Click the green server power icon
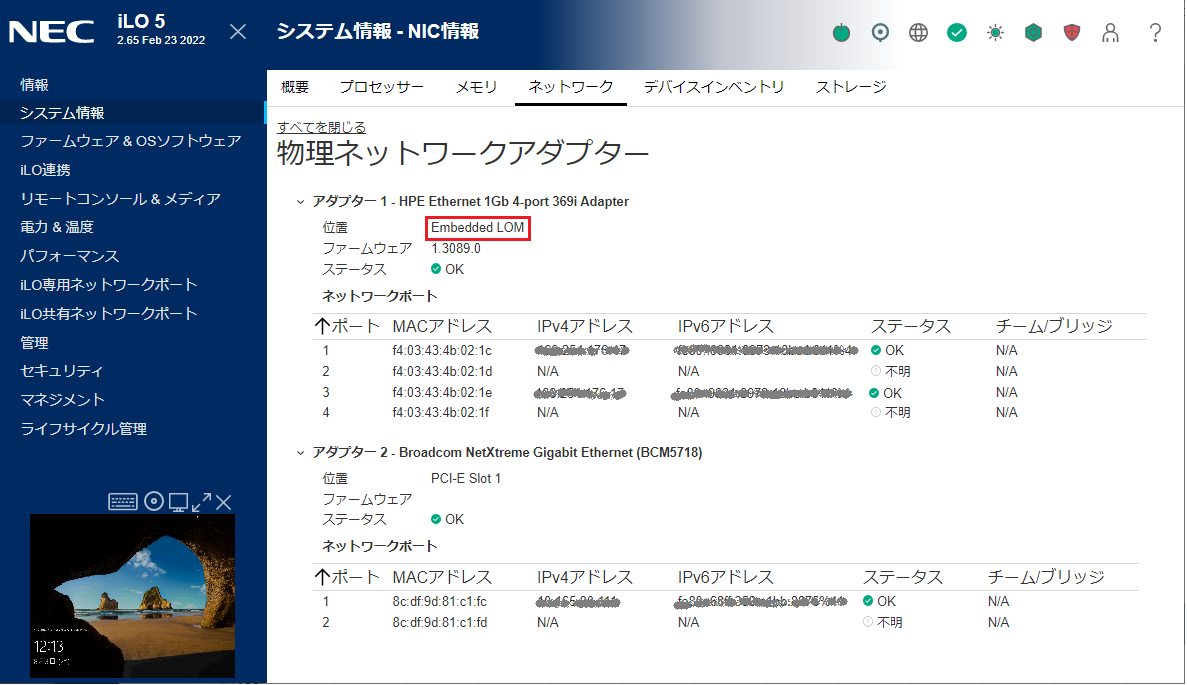 [x=841, y=33]
